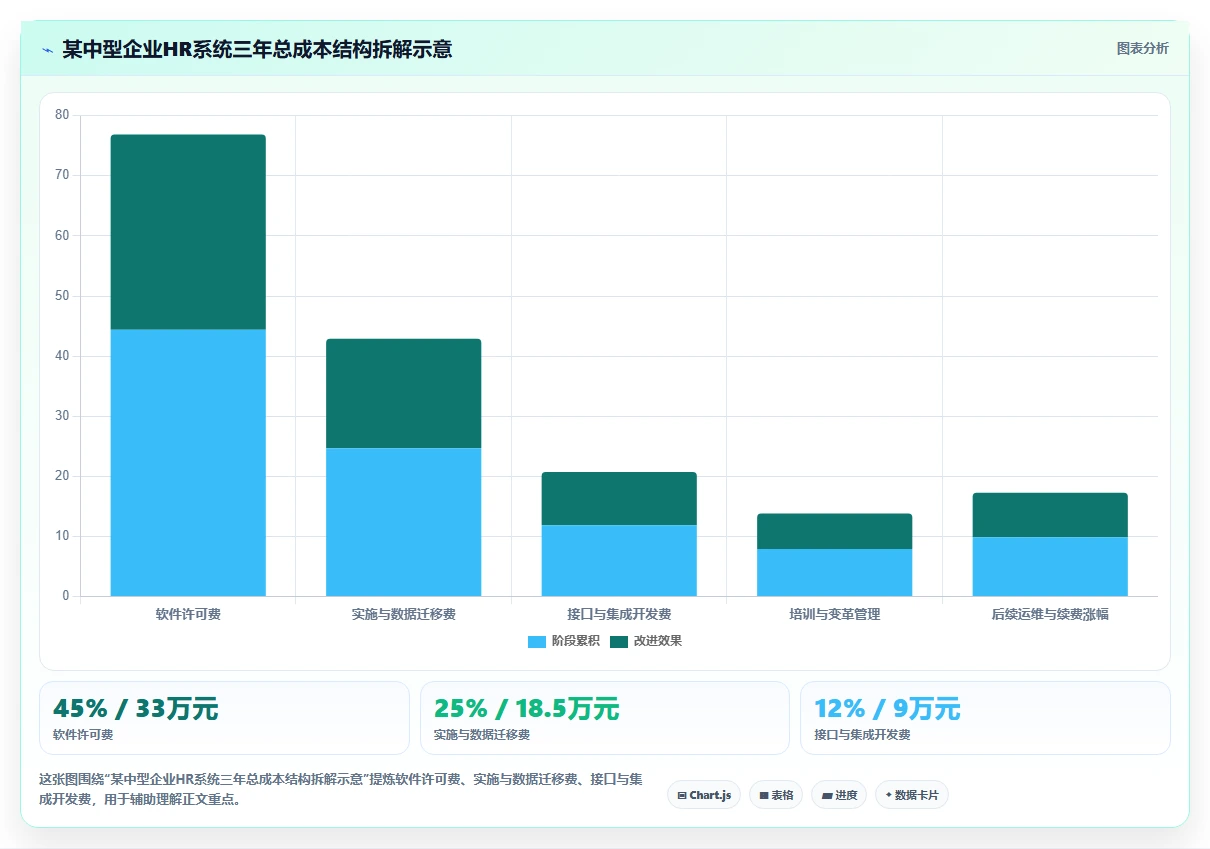1210x849 pixels.
Task: Click the 阶段累积 legend label
Action: (x=575, y=641)
